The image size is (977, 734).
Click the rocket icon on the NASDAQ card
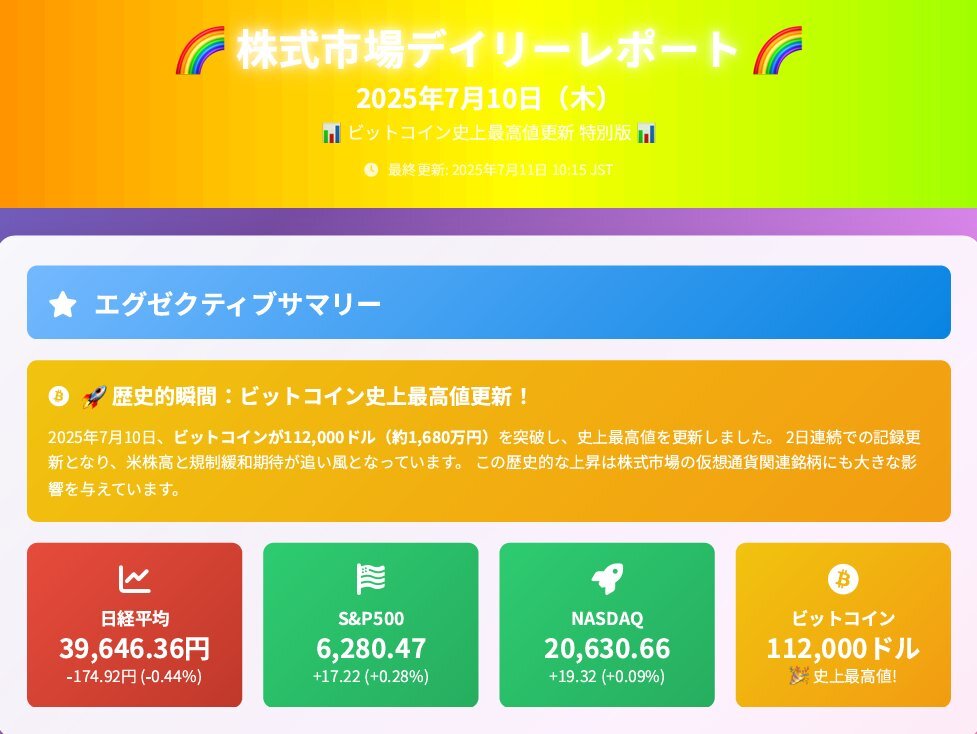[x=607, y=579]
